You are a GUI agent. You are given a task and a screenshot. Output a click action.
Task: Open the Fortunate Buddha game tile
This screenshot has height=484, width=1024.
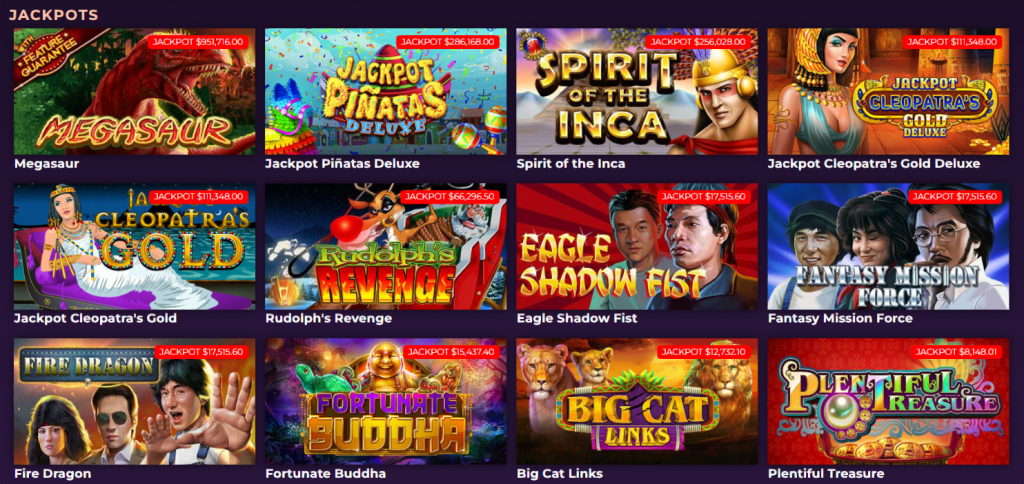point(385,401)
